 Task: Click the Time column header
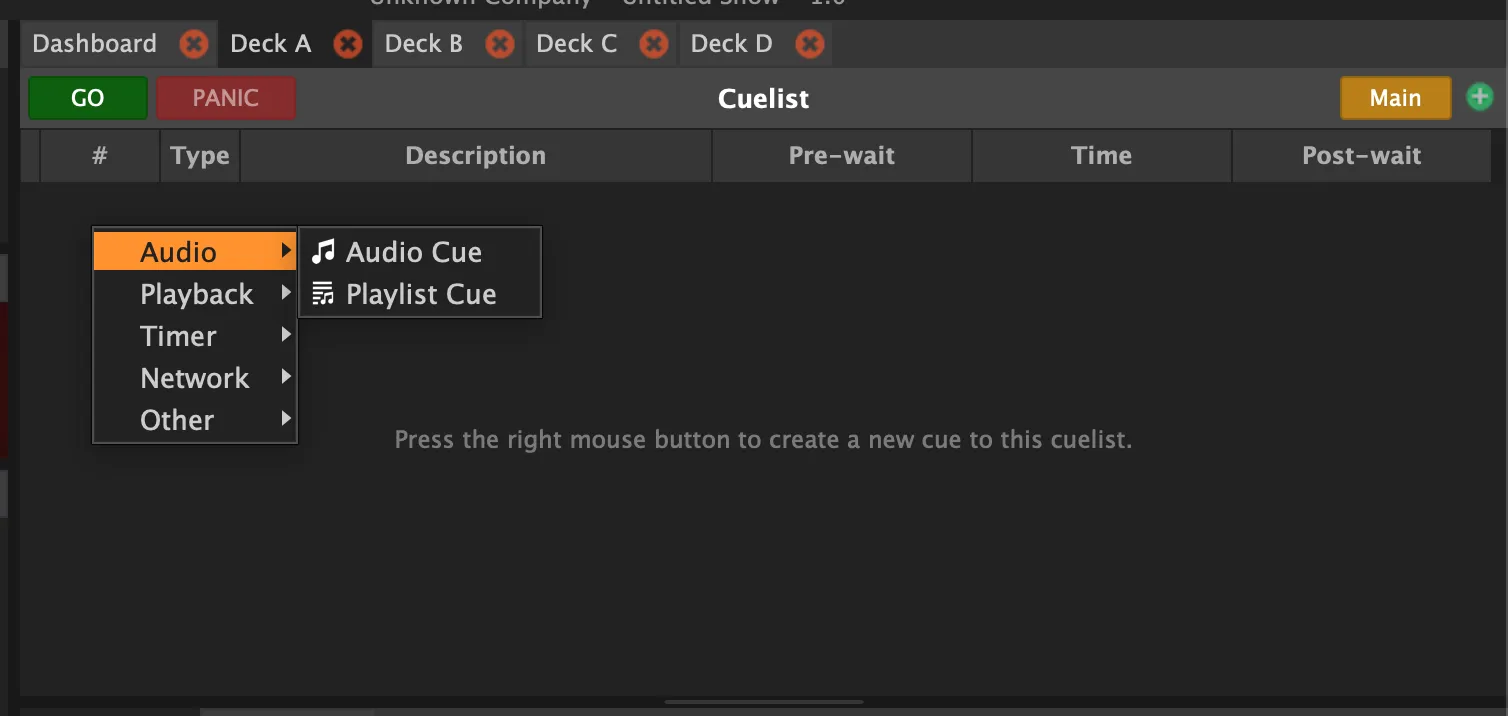click(1102, 156)
